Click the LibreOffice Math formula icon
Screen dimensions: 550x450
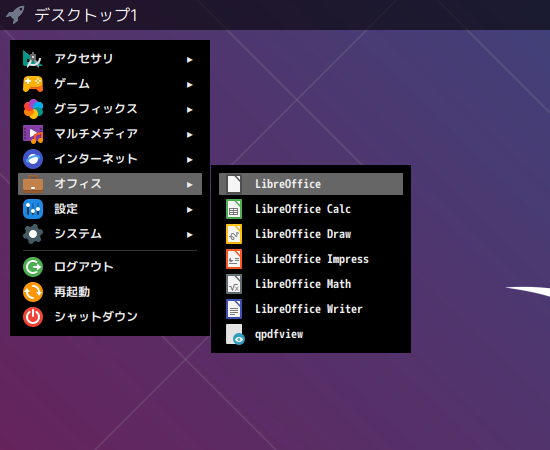tap(234, 284)
